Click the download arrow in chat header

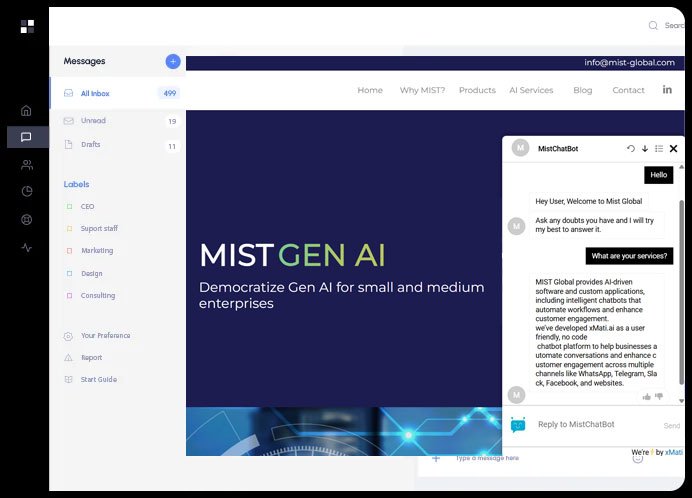pos(645,148)
